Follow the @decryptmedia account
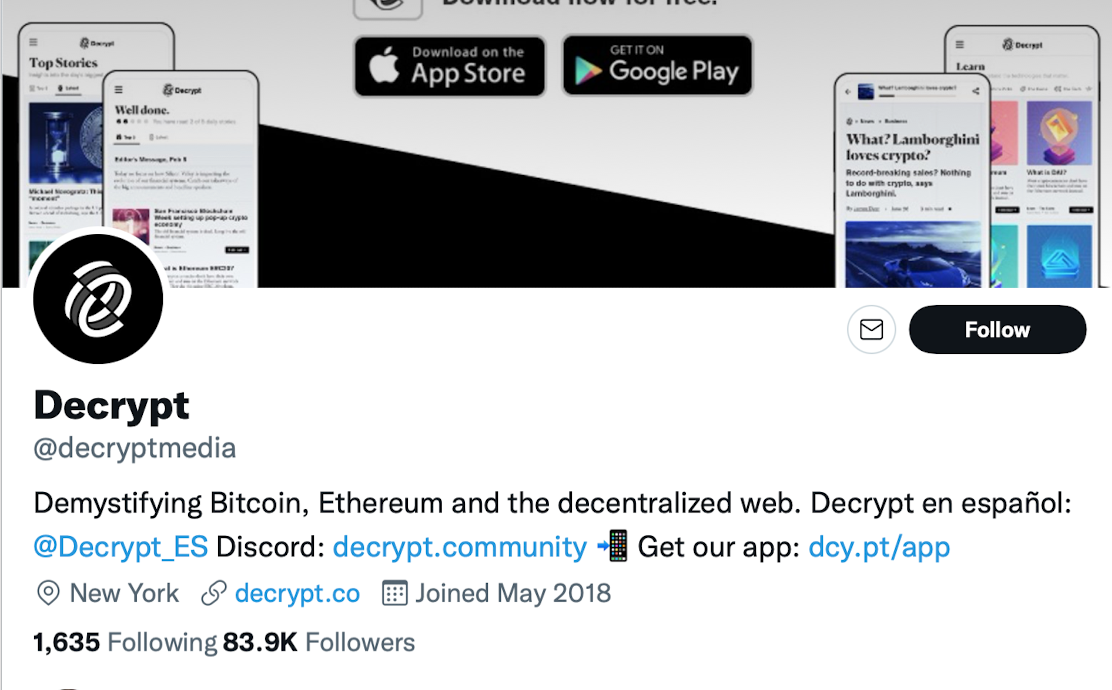Viewport: 1112px width, 690px height. coord(997,329)
